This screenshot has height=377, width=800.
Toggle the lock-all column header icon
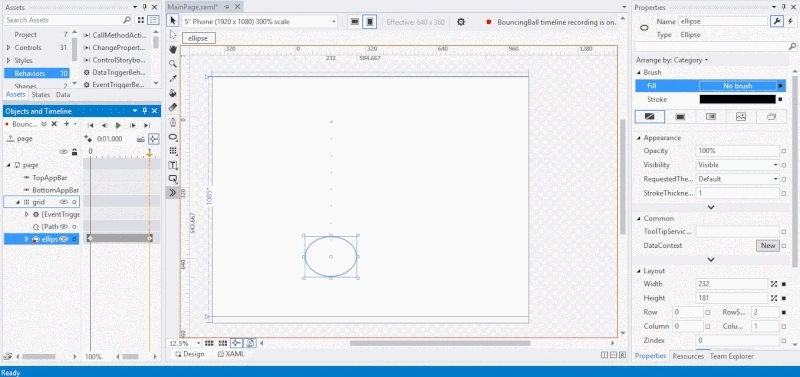74,152
